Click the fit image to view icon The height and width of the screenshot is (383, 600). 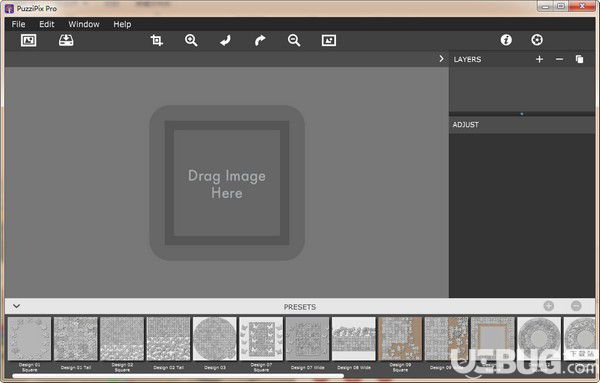tap(329, 40)
